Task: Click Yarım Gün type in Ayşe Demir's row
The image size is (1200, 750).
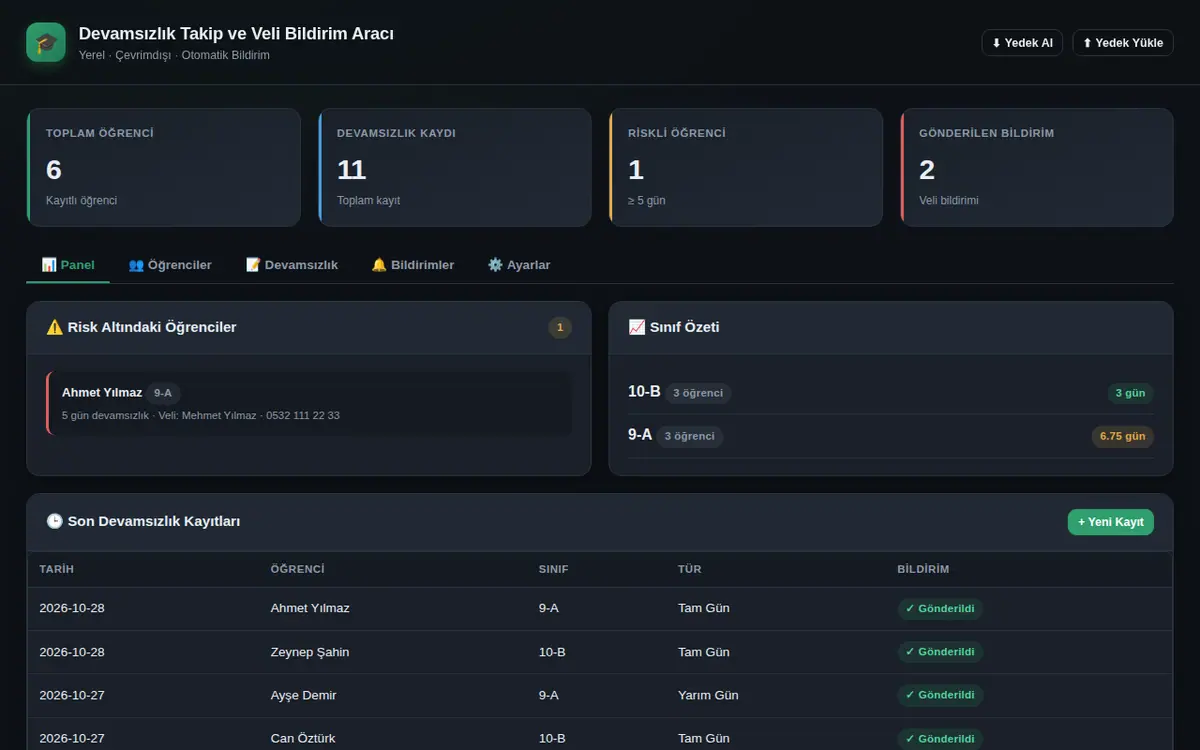Action: [x=708, y=695]
